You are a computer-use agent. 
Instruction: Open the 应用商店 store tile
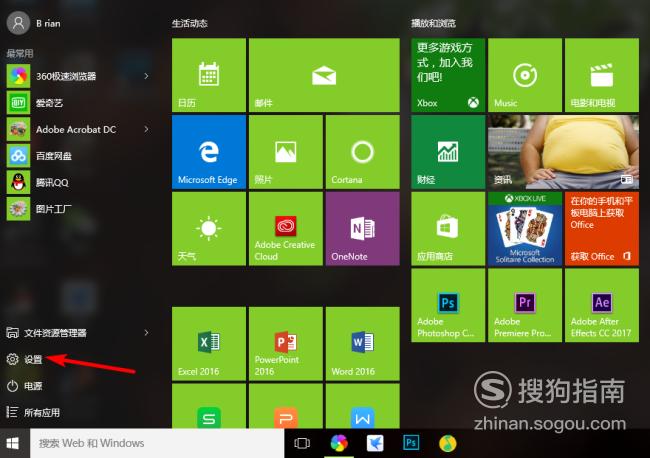pyautogui.click(x=448, y=228)
